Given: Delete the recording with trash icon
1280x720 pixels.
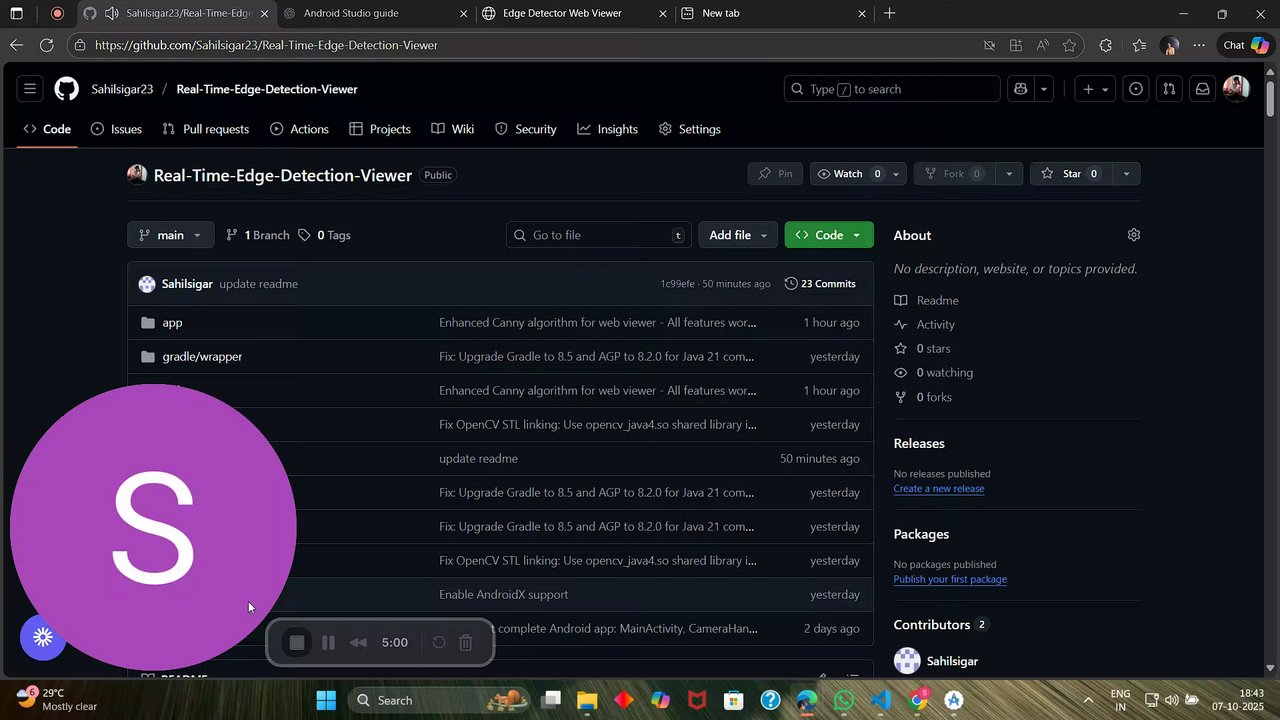Looking at the screenshot, I should point(465,643).
